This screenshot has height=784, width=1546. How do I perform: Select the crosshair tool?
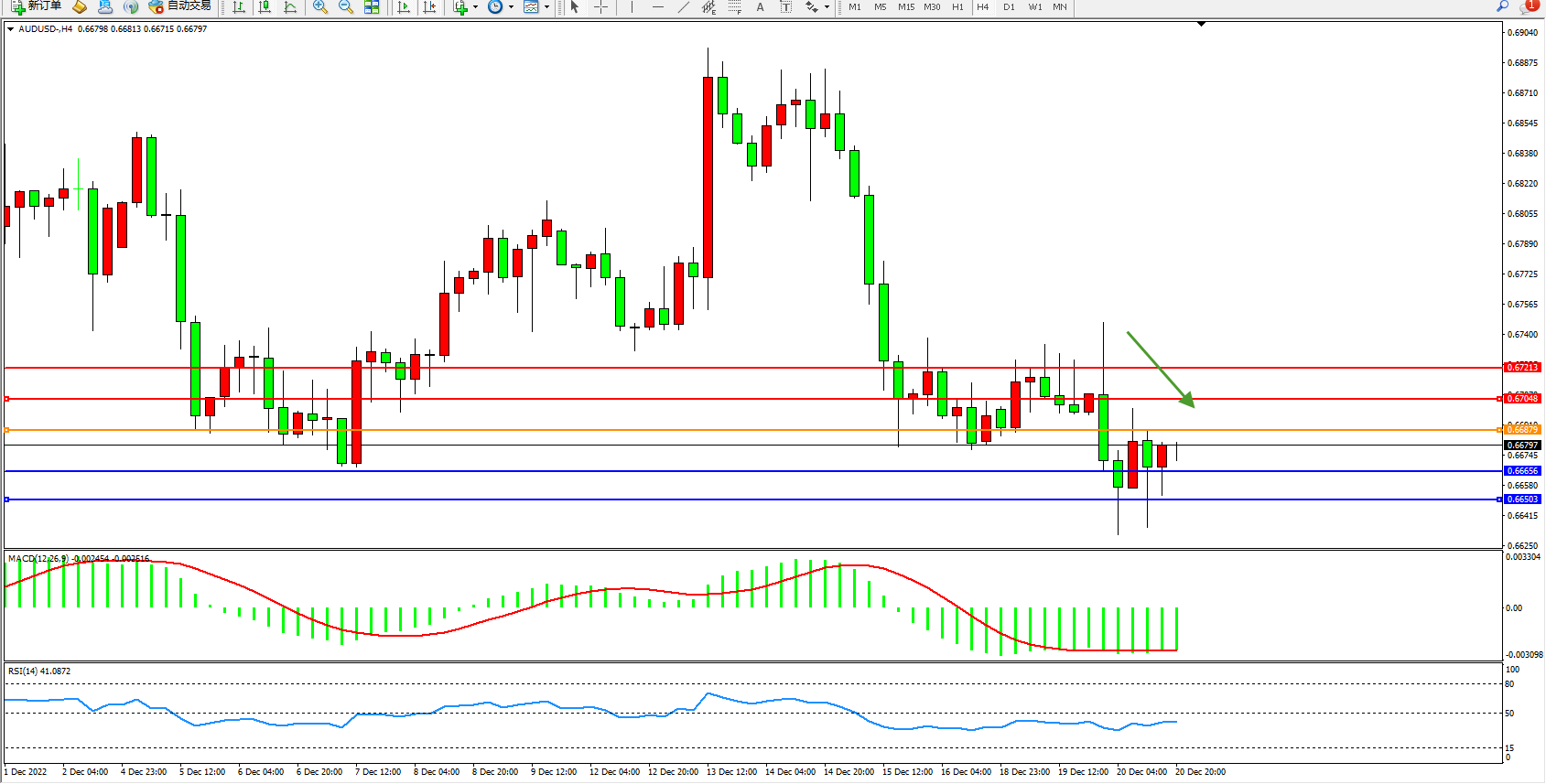point(600,7)
